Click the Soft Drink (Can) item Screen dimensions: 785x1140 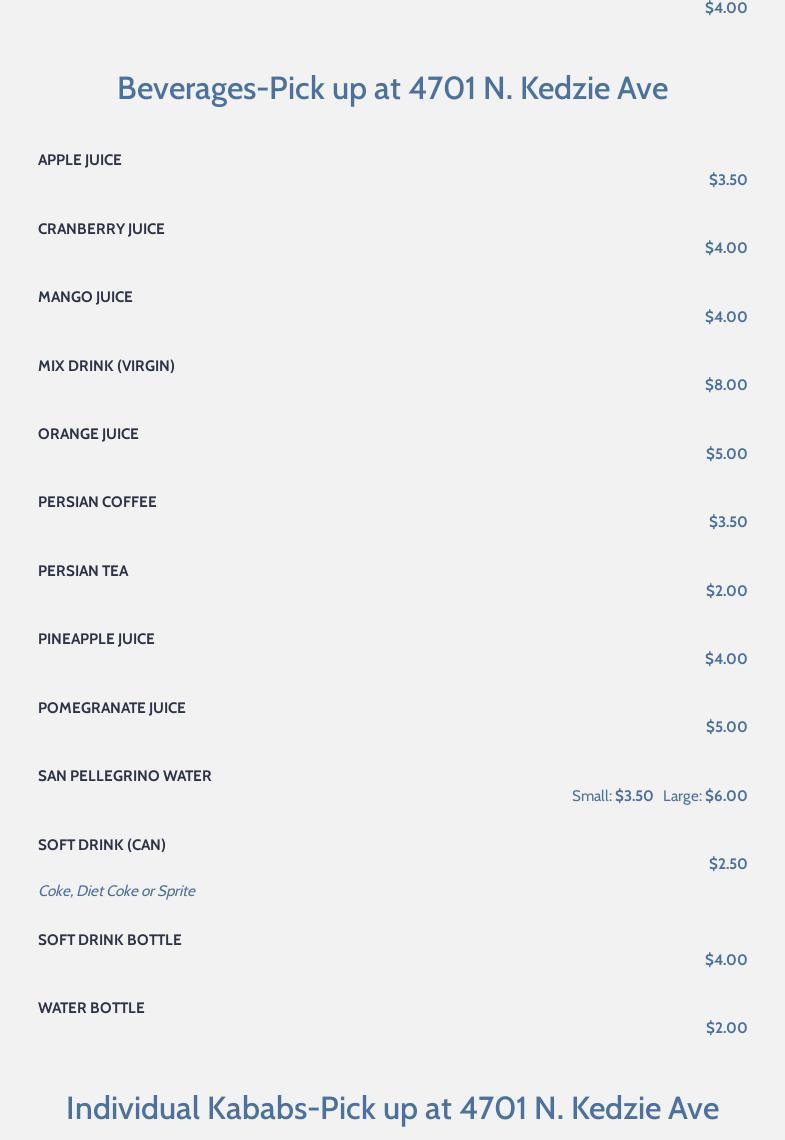coord(102,845)
